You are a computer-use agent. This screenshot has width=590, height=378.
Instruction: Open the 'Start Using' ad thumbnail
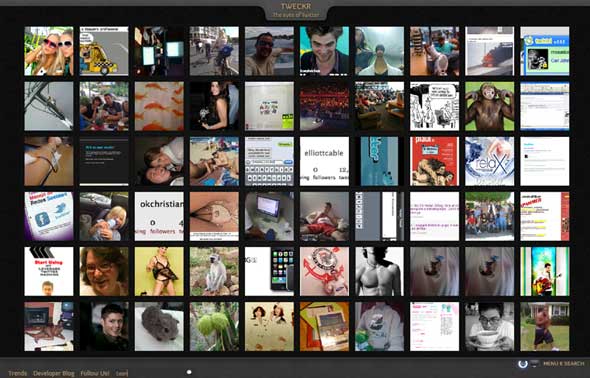click(x=49, y=272)
